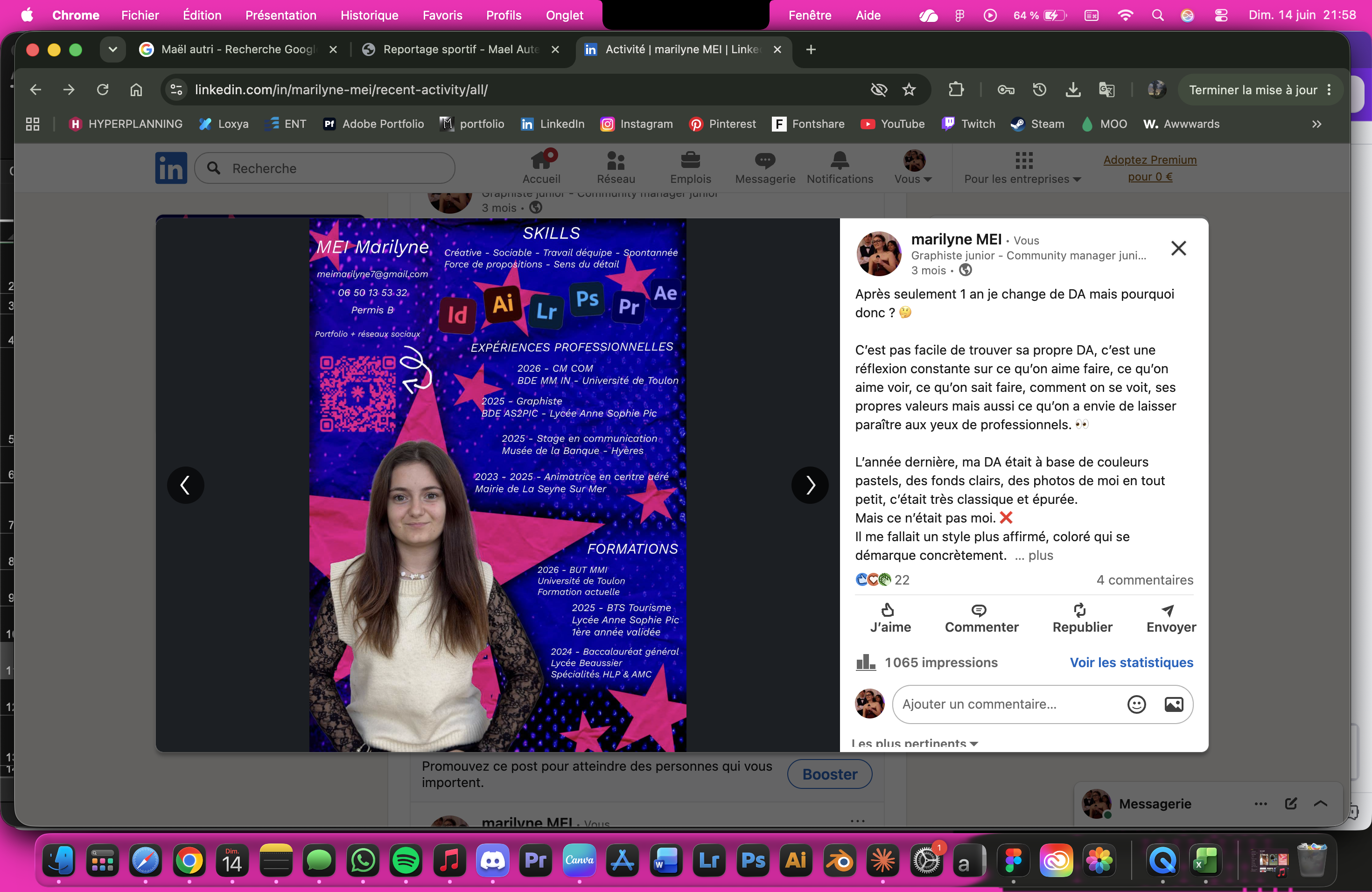Open a new Chrome tab
Screen dimensions: 1372x892
(x=811, y=49)
